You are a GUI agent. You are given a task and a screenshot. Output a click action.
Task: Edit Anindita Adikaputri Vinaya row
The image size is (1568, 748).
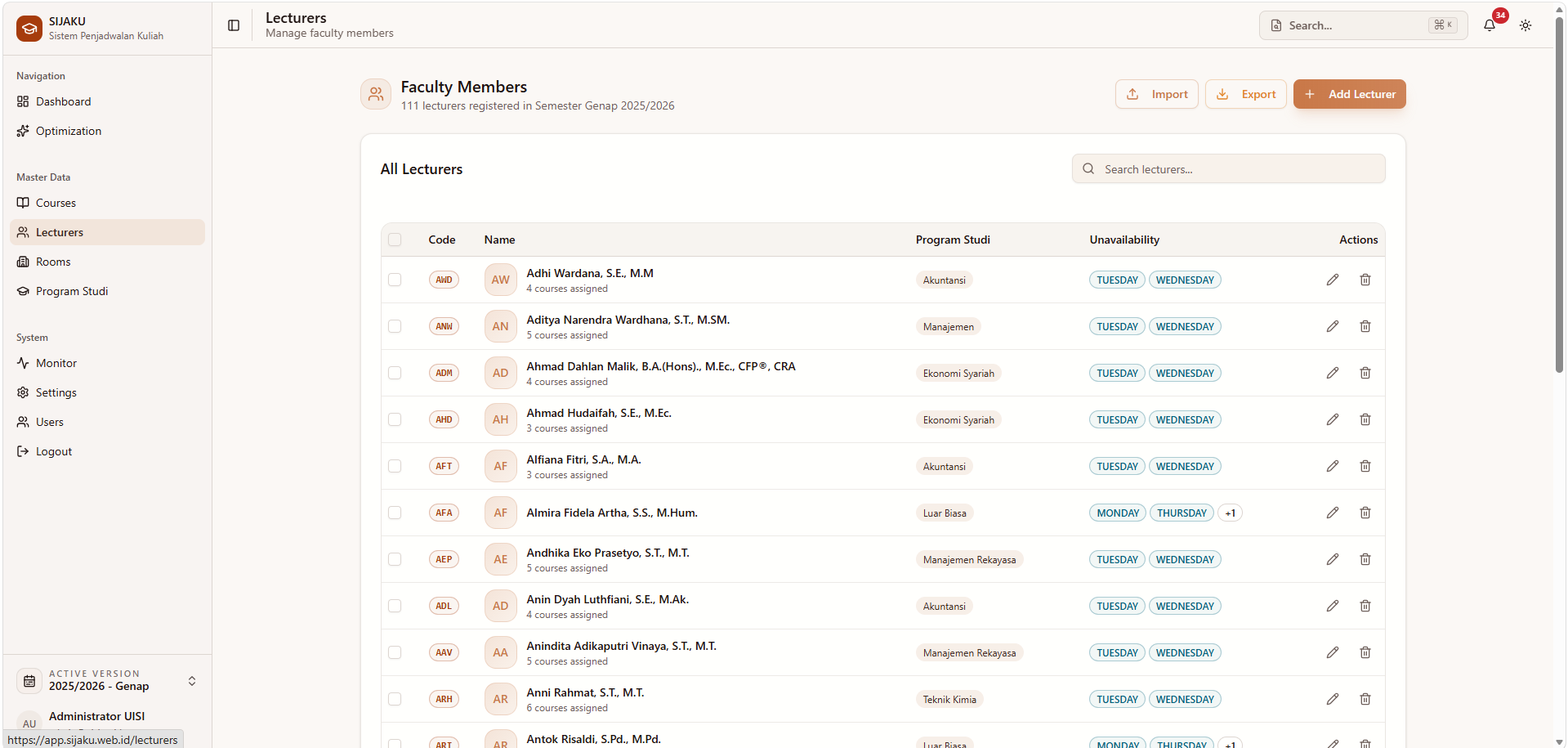tap(1333, 652)
